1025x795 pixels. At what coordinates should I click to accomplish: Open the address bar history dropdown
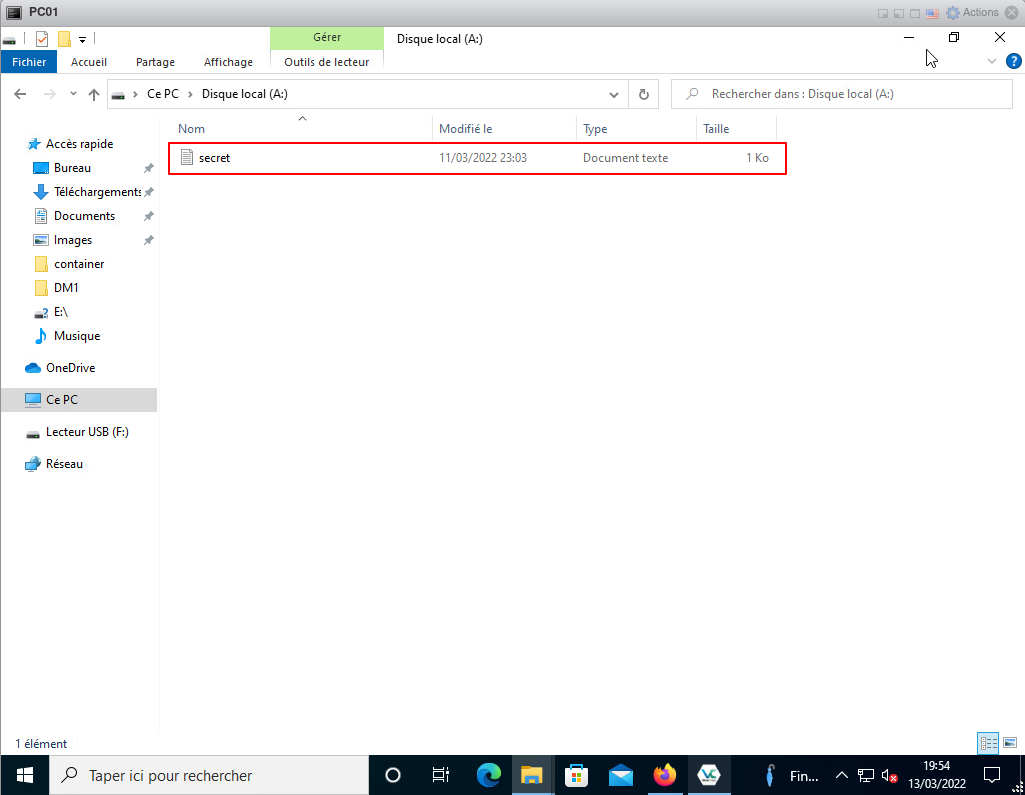[x=614, y=94]
